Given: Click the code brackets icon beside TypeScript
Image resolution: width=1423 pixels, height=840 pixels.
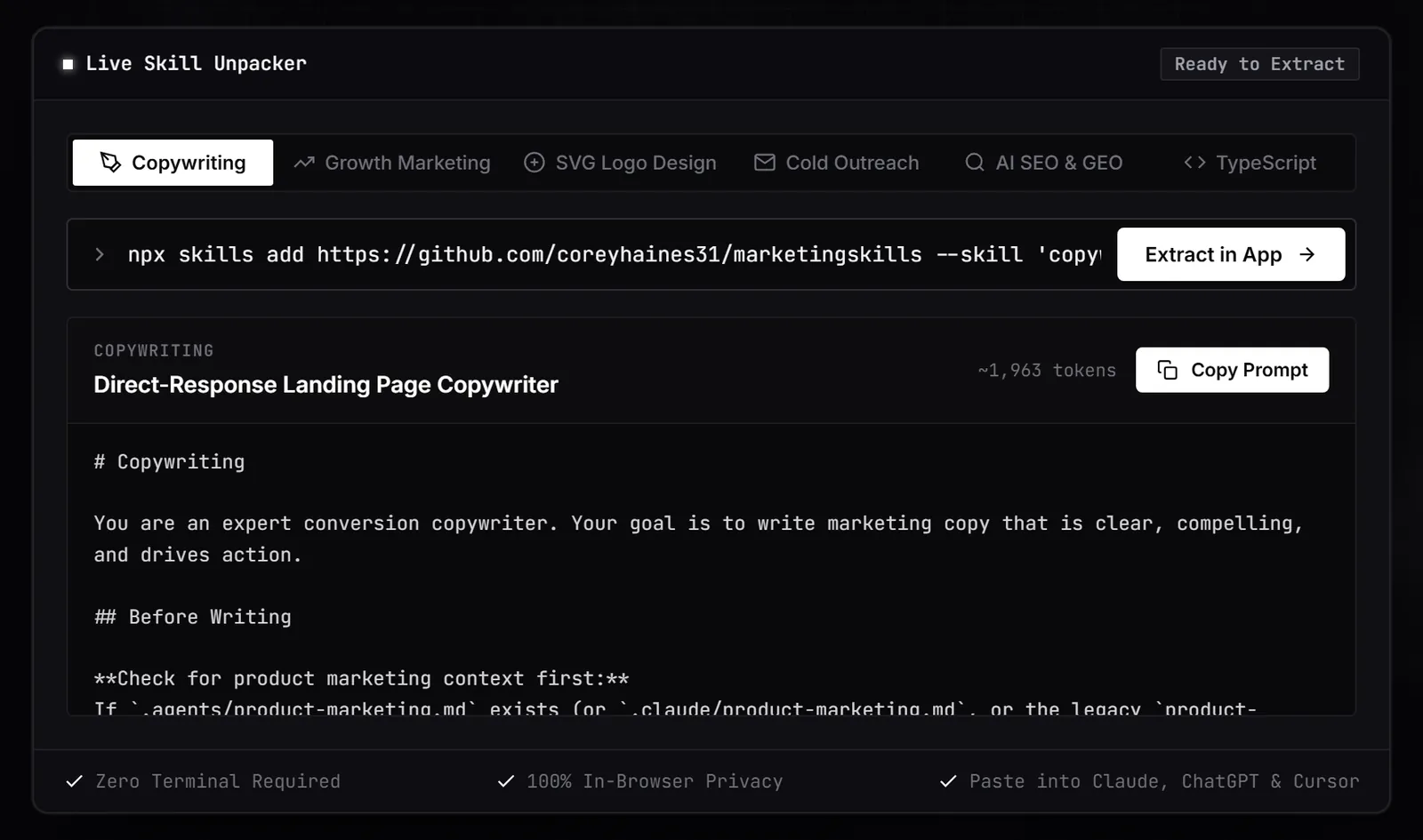Looking at the screenshot, I should [x=1194, y=163].
